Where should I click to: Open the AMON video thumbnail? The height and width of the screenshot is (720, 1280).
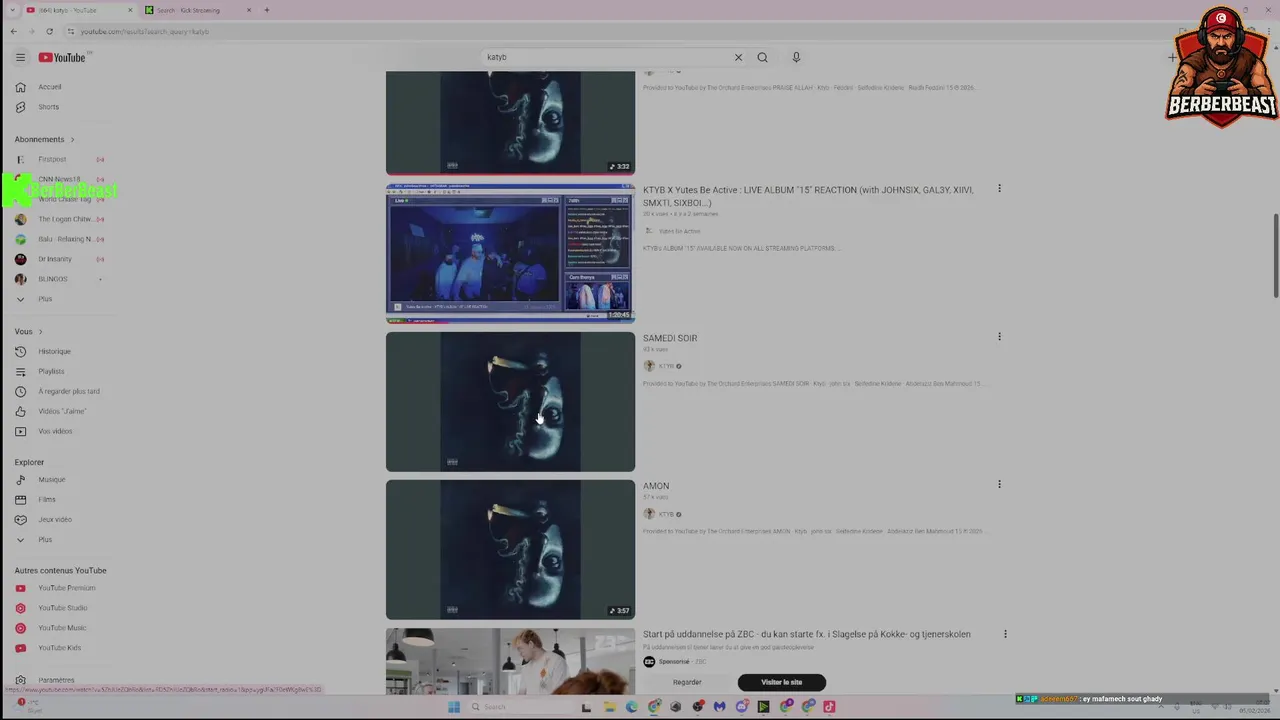click(510, 549)
